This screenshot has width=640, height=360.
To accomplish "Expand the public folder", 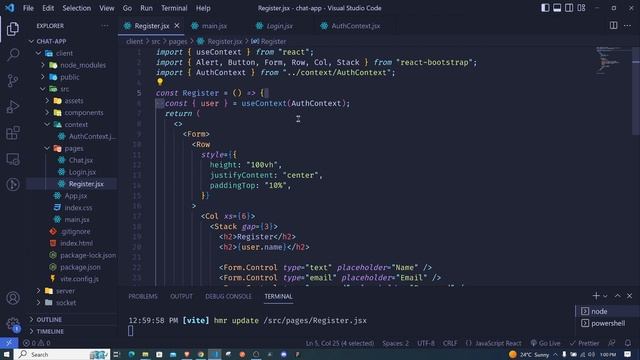I will (x=43, y=77).
